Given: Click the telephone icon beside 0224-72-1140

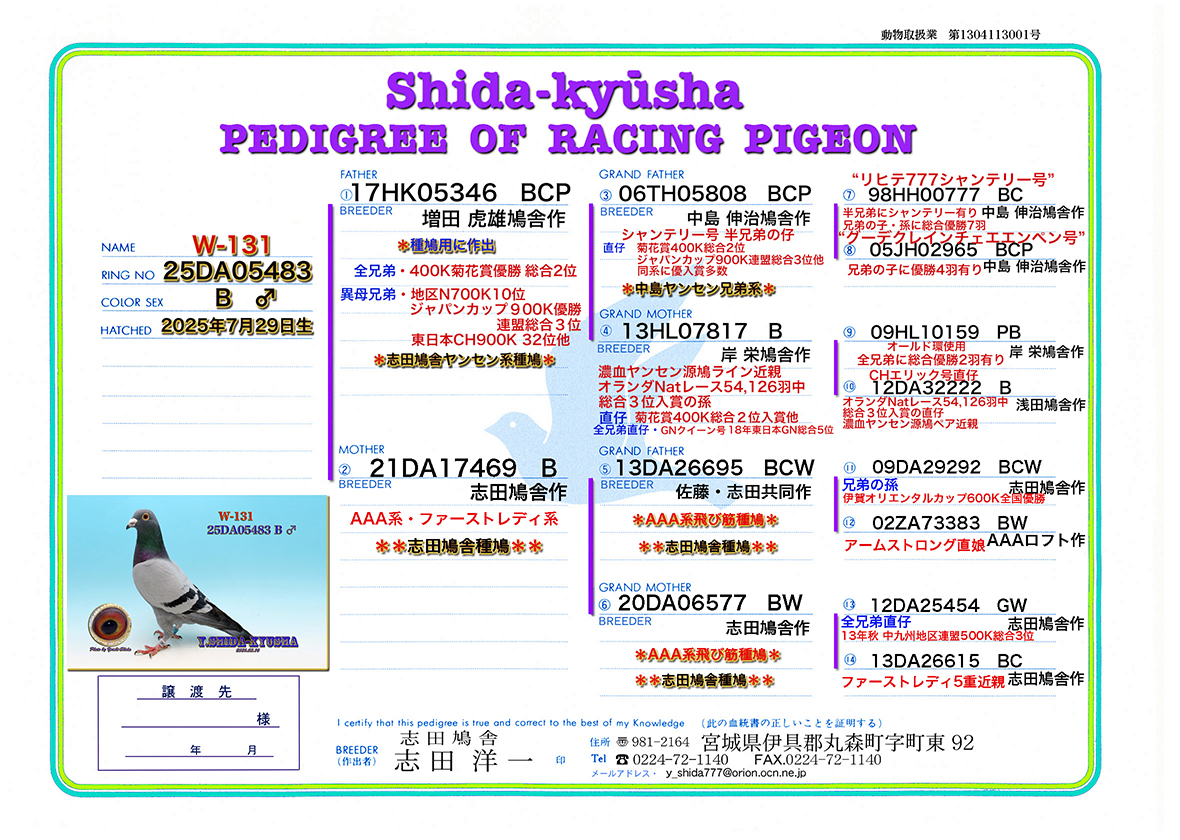Looking at the screenshot, I should [625, 760].
